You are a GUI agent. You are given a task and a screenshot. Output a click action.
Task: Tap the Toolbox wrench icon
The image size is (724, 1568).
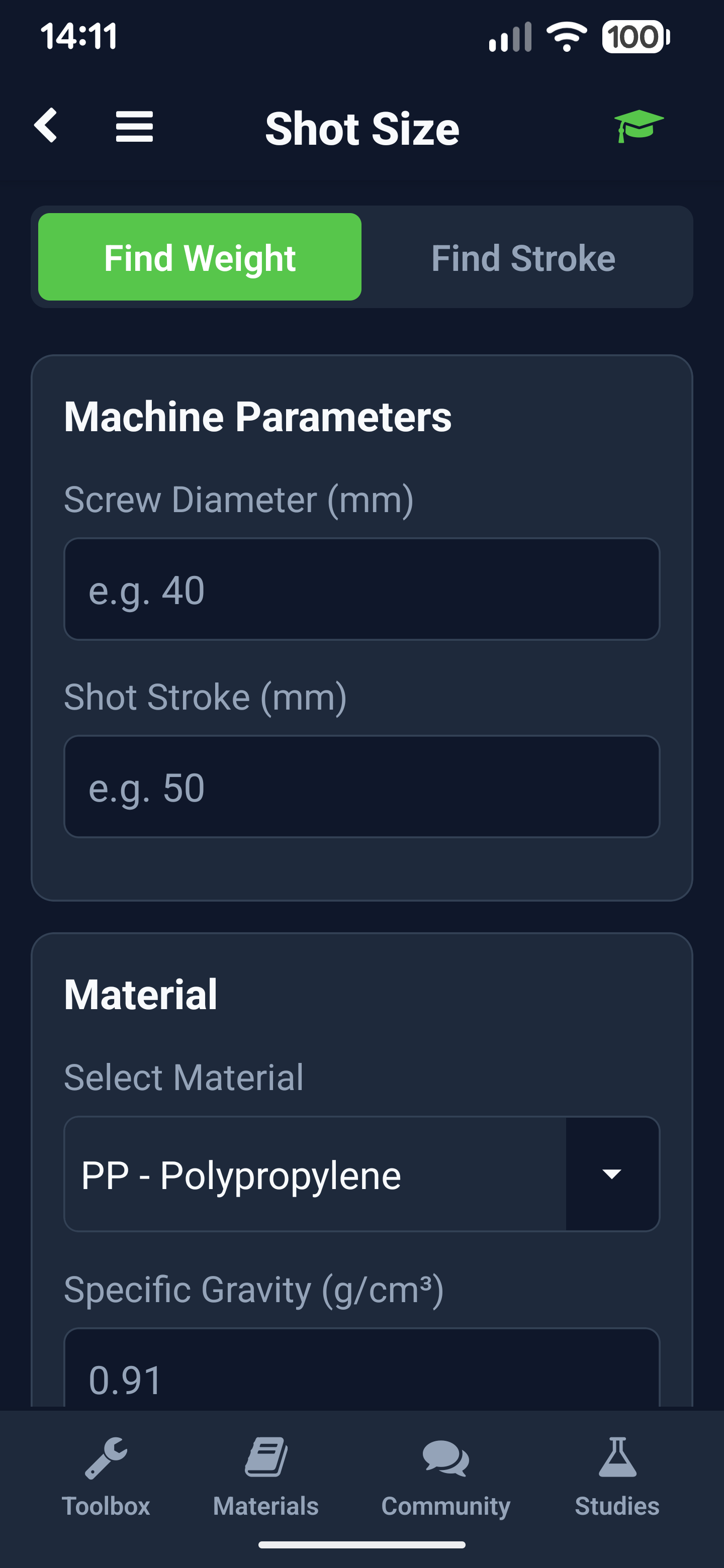[106, 1458]
